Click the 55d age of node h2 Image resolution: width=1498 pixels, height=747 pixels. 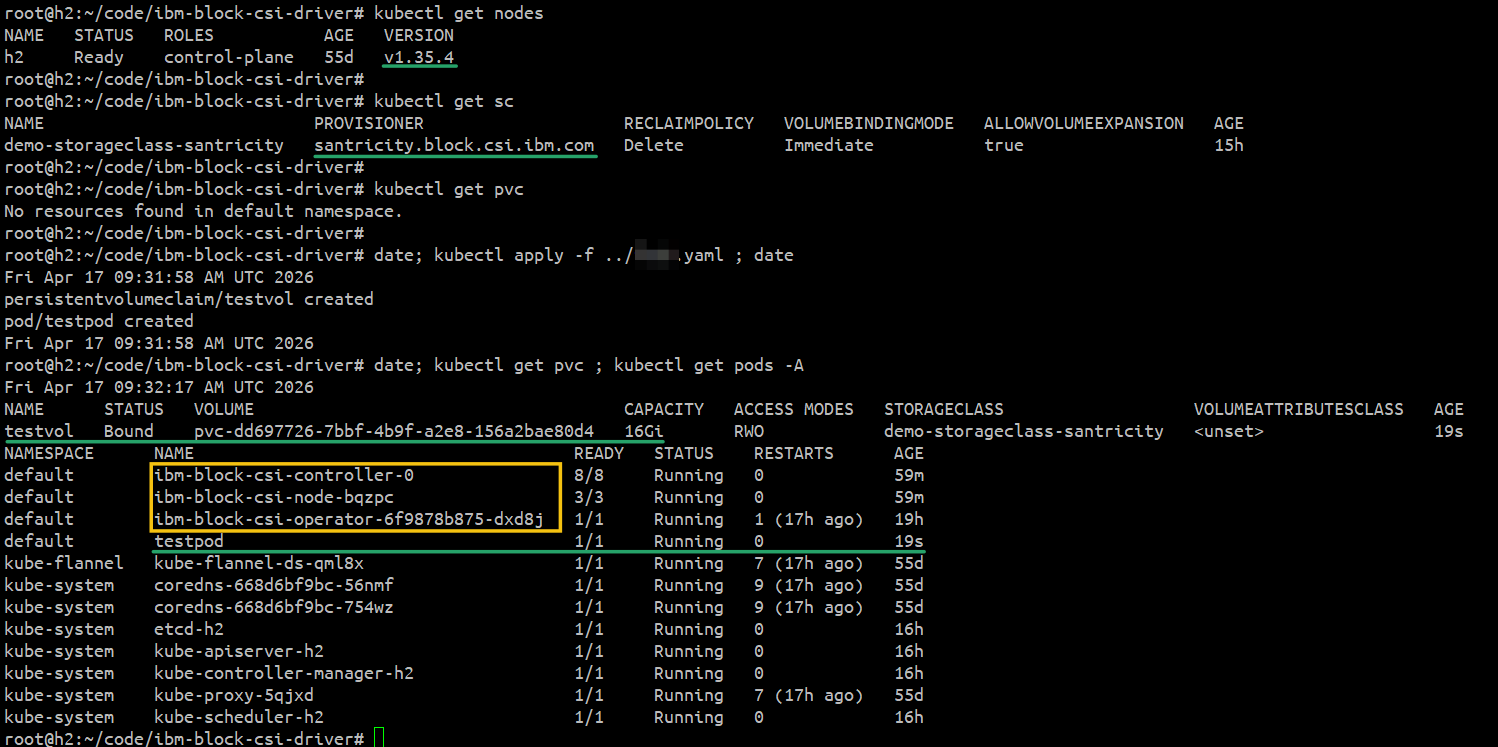tap(339, 57)
